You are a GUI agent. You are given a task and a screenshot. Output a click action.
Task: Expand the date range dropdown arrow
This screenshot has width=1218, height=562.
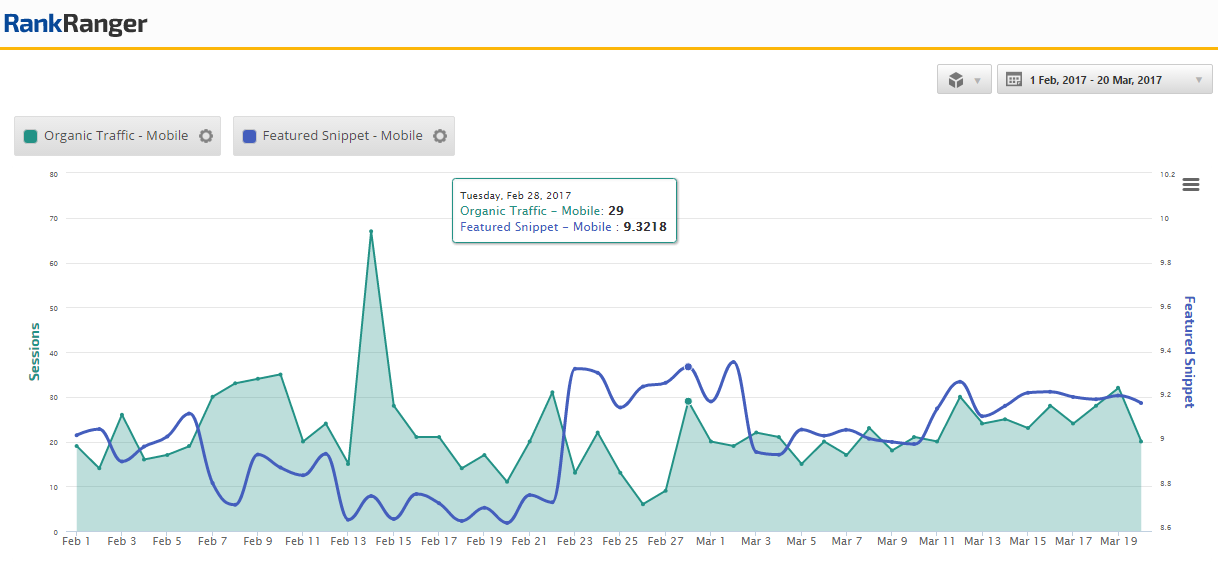click(x=1198, y=80)
